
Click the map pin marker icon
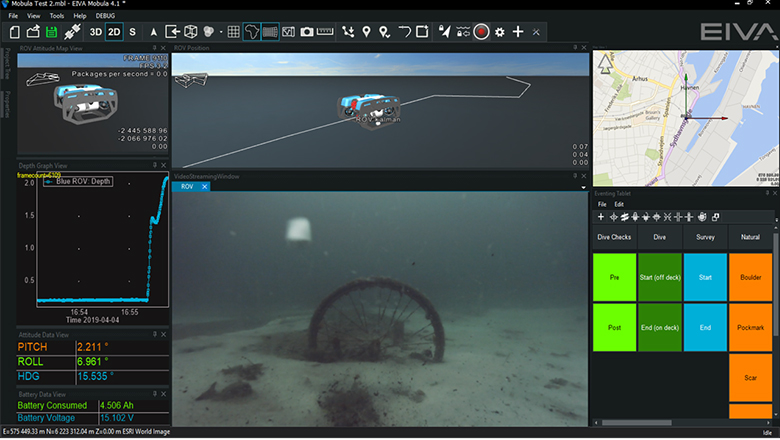click(x=367, y=32)
